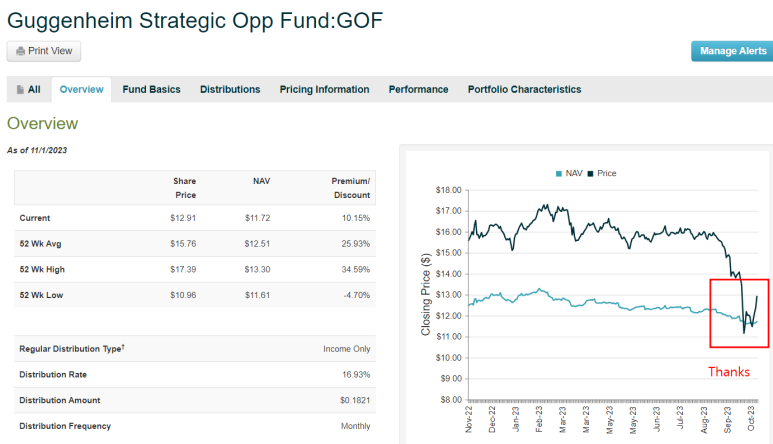
Task: Click 52 week average premium 25.93%
Action: tap(356, 243)
